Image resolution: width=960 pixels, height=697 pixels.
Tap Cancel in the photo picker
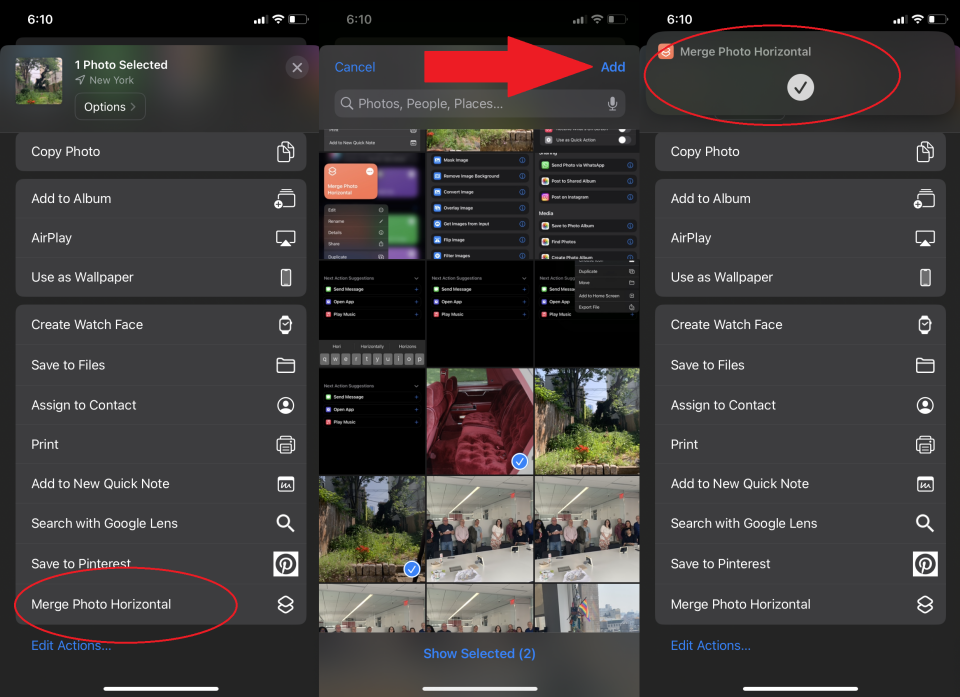tap(355, 67)
